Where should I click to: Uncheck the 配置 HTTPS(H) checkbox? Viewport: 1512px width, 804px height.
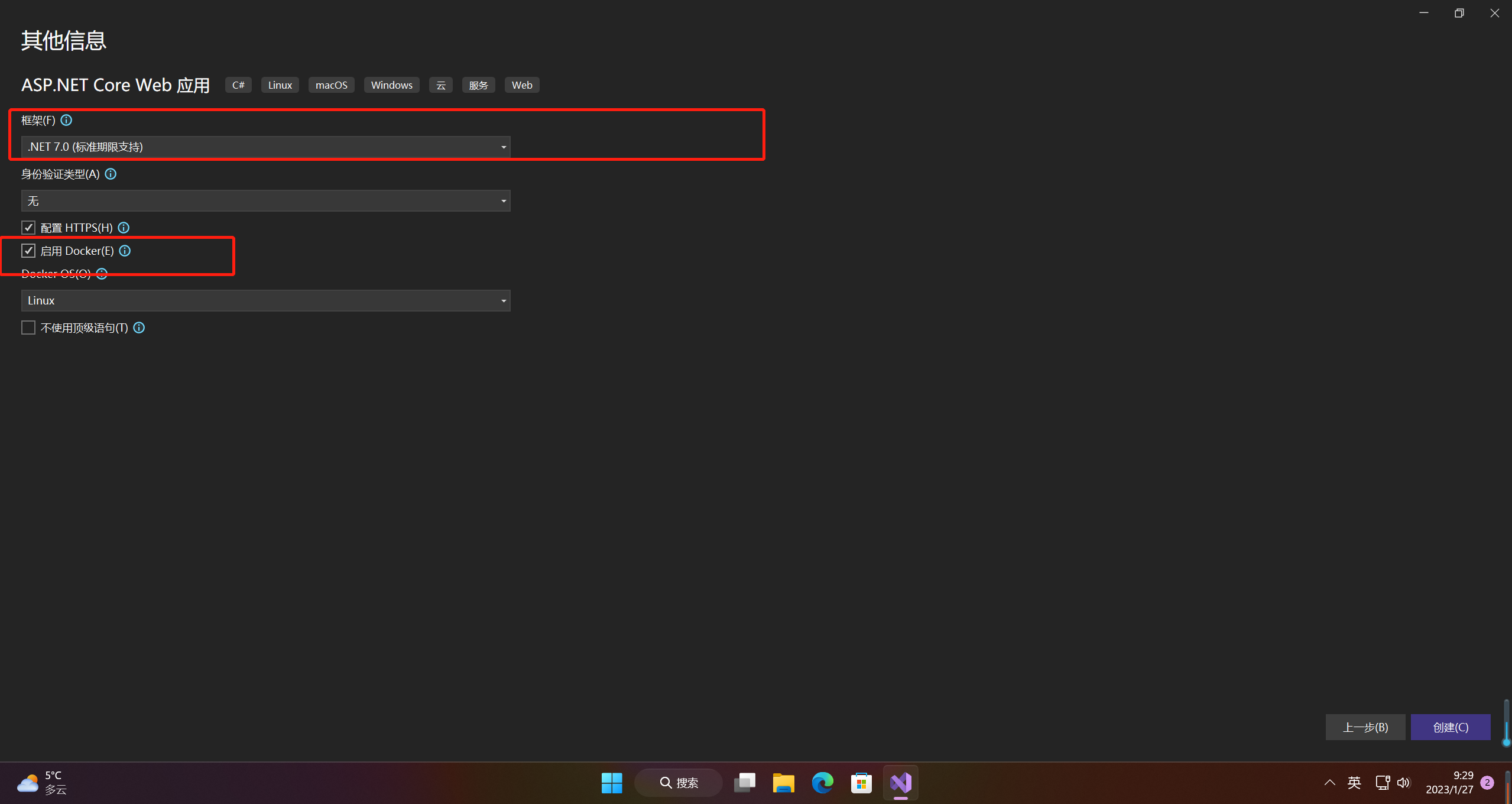(x=28, y=228)
